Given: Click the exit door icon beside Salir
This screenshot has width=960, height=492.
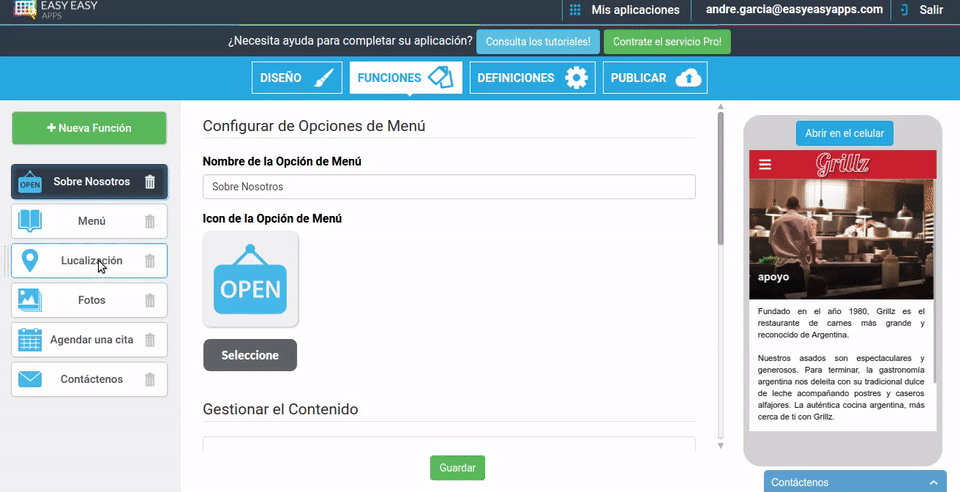Looking at the screenshot, I should coord(904,10).
